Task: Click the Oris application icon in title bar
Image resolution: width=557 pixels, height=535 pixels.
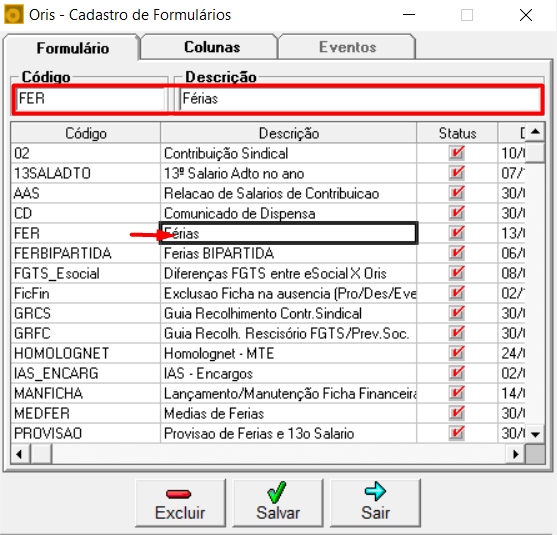Action: tap(14, 14)
